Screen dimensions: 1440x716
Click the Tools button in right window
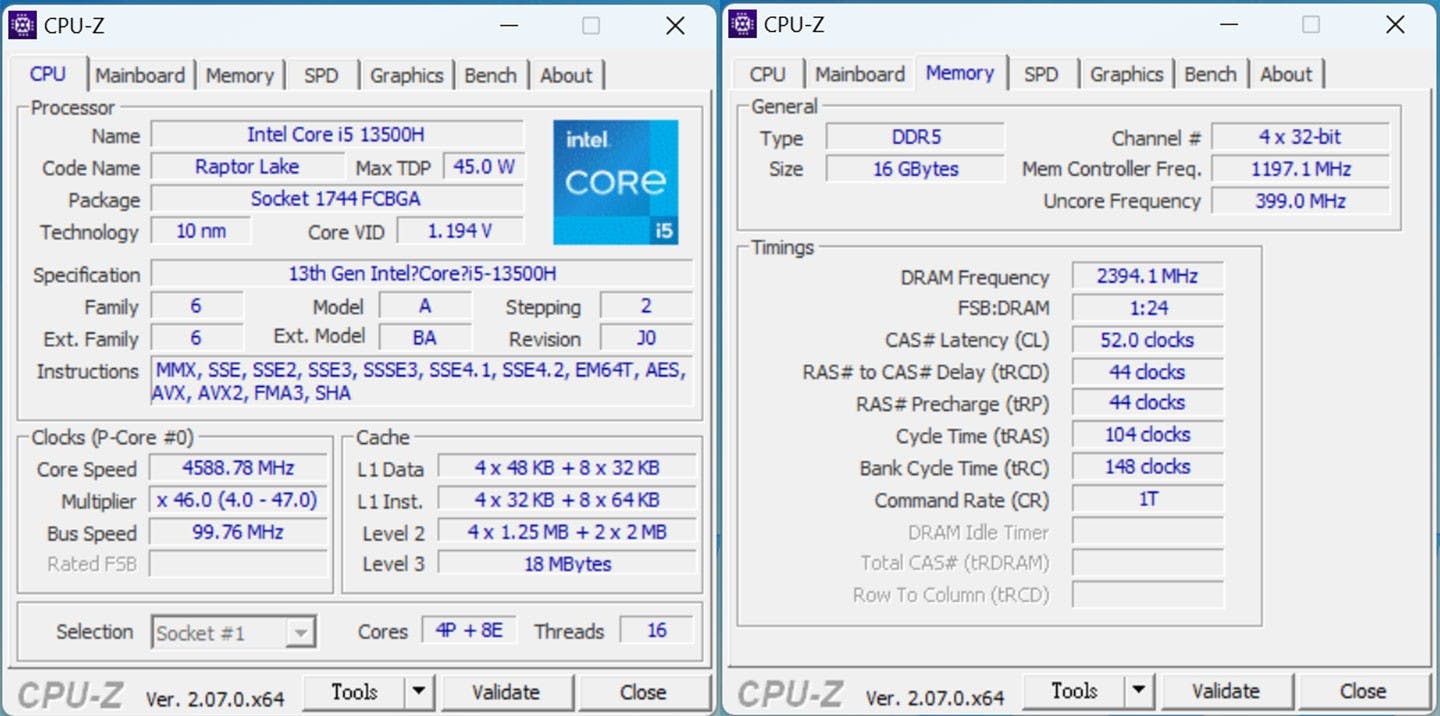pos(1075,691)
